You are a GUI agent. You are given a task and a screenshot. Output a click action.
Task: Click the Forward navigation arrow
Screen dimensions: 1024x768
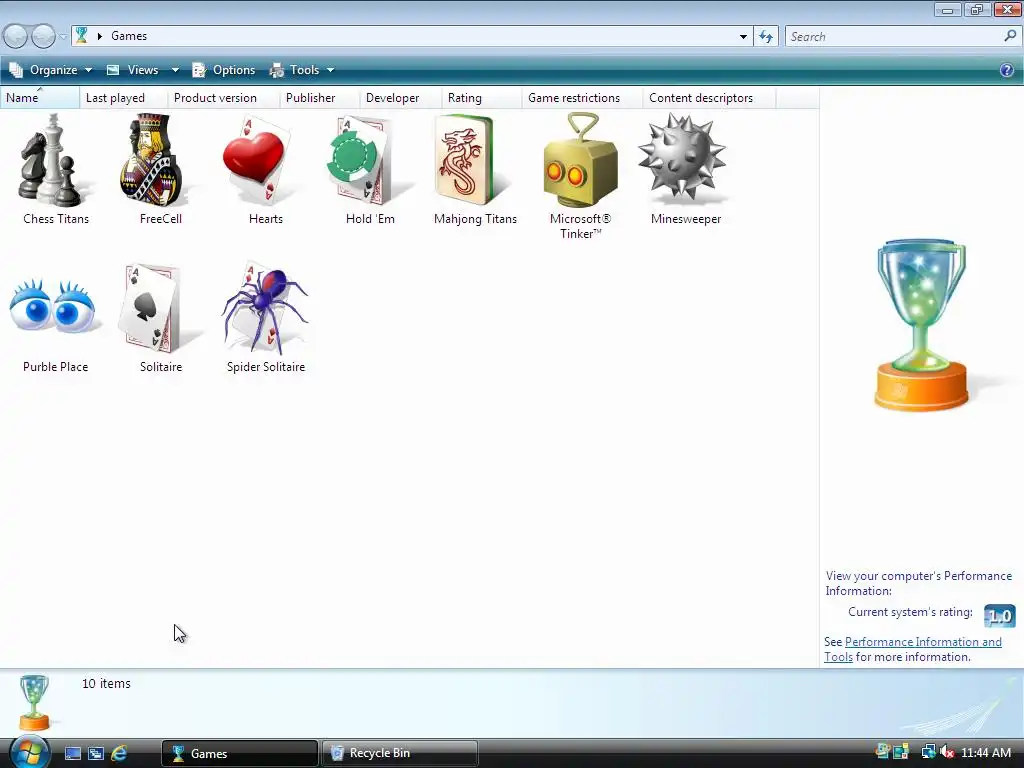pos(43,36)
